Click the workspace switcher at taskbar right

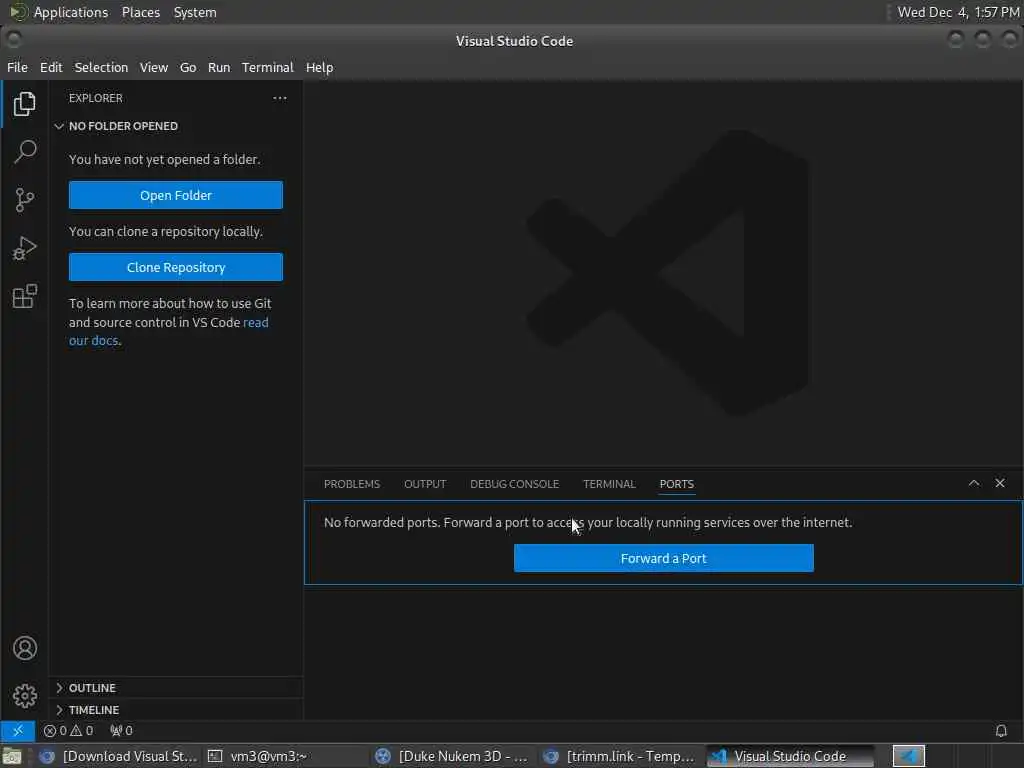tap(908, 756)
